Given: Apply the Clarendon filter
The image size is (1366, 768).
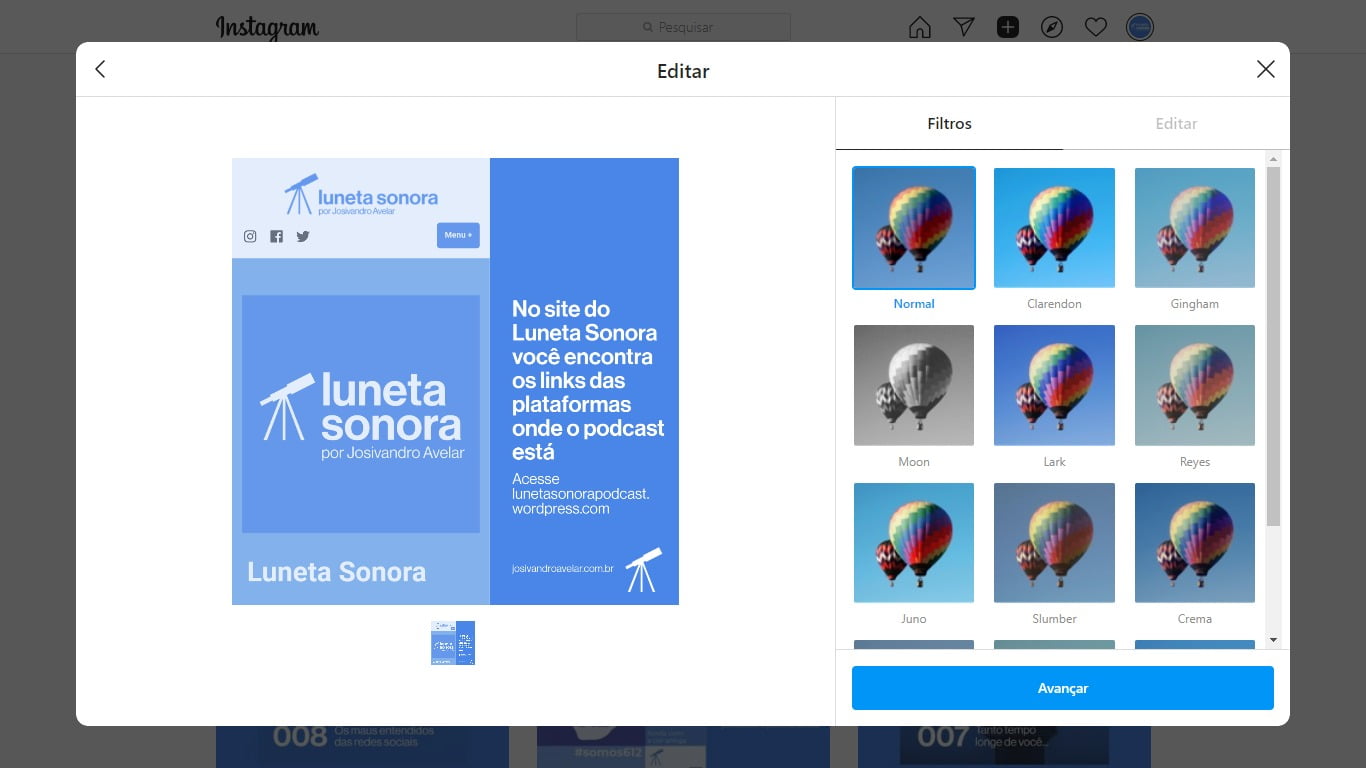Looking at the screenshot, I should (x=1054, y=228).
